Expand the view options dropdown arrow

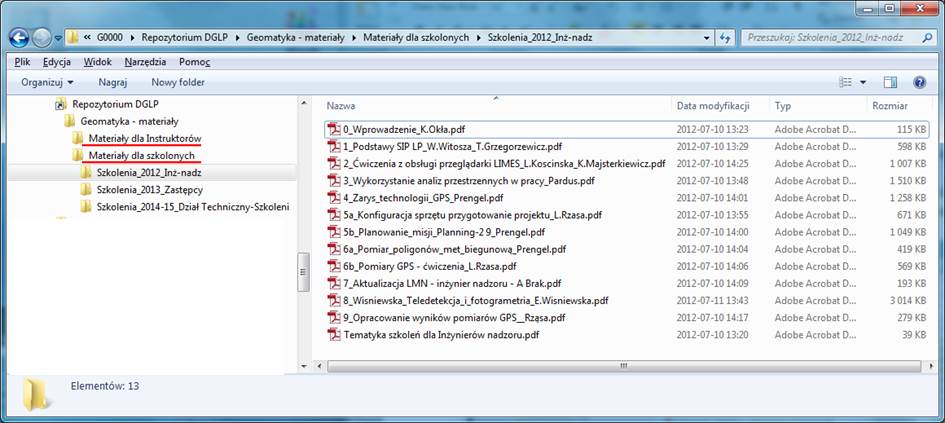[x=863, y=82]
